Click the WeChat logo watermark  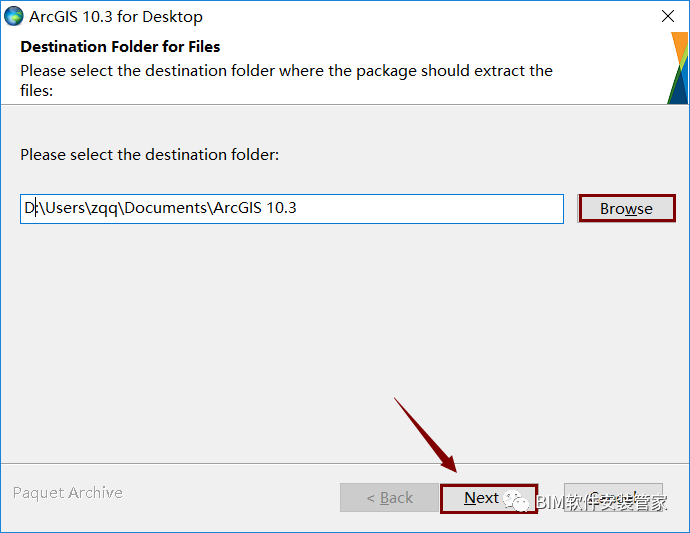[x=515, y=501]
